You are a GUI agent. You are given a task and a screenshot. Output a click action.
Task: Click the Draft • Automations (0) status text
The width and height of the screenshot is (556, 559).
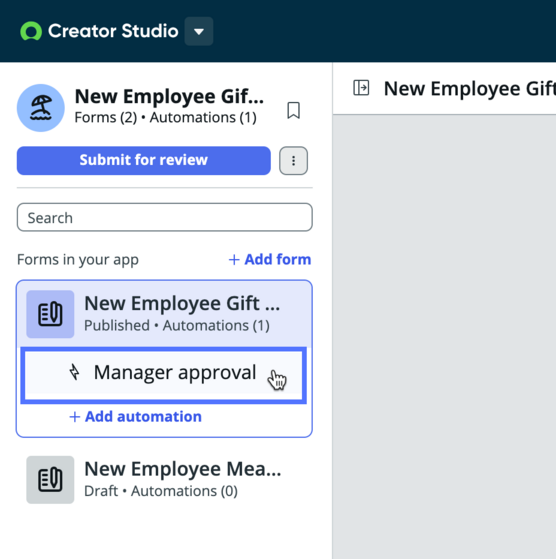pyautogui.click(x=161, y=491)
